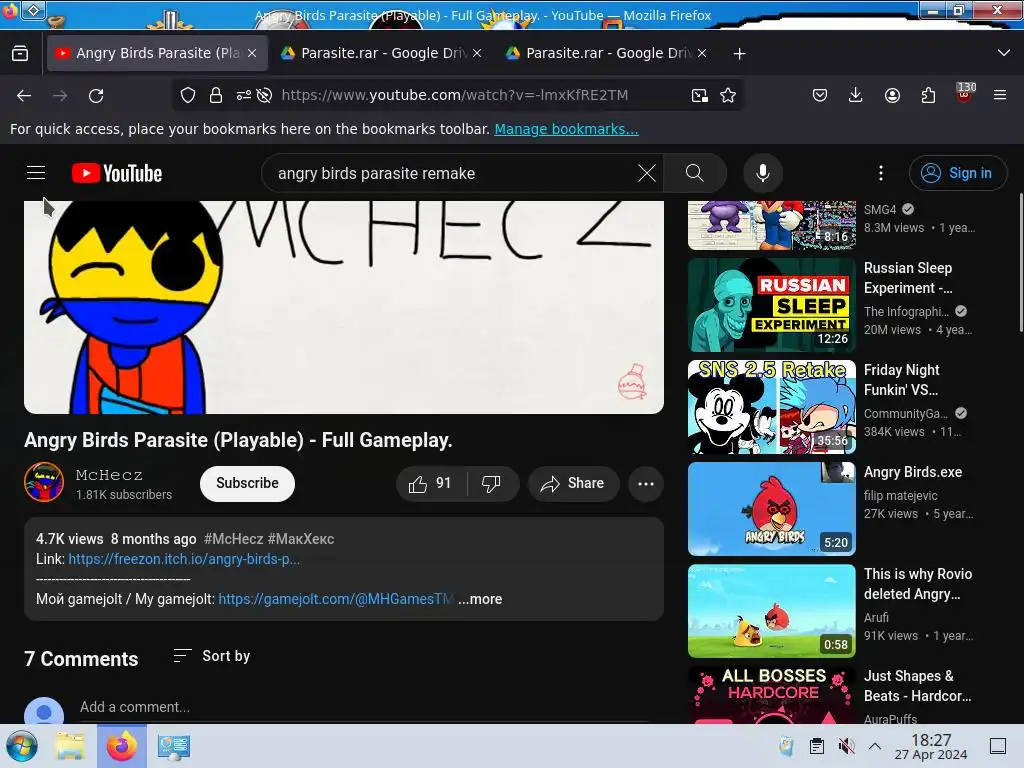Click the YouTube search magnifier button
The height and width of the screenshot is (768, 1024).
click(694, 173)
